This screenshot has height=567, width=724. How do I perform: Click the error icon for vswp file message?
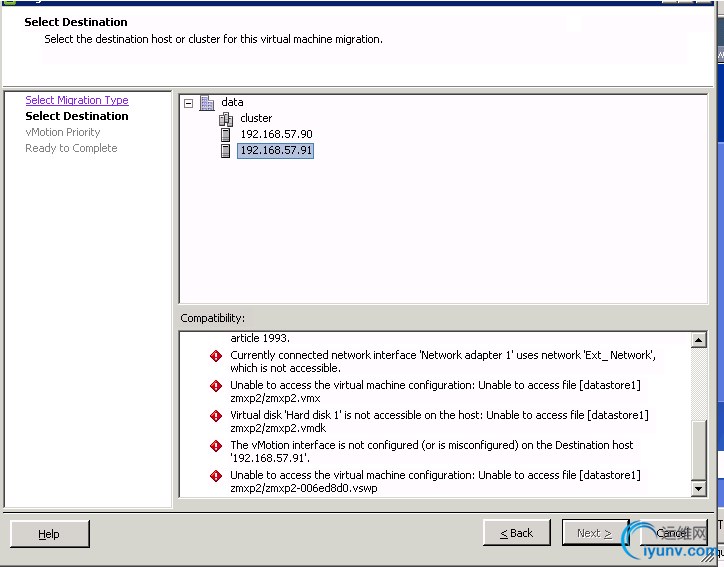click(216, 476)
